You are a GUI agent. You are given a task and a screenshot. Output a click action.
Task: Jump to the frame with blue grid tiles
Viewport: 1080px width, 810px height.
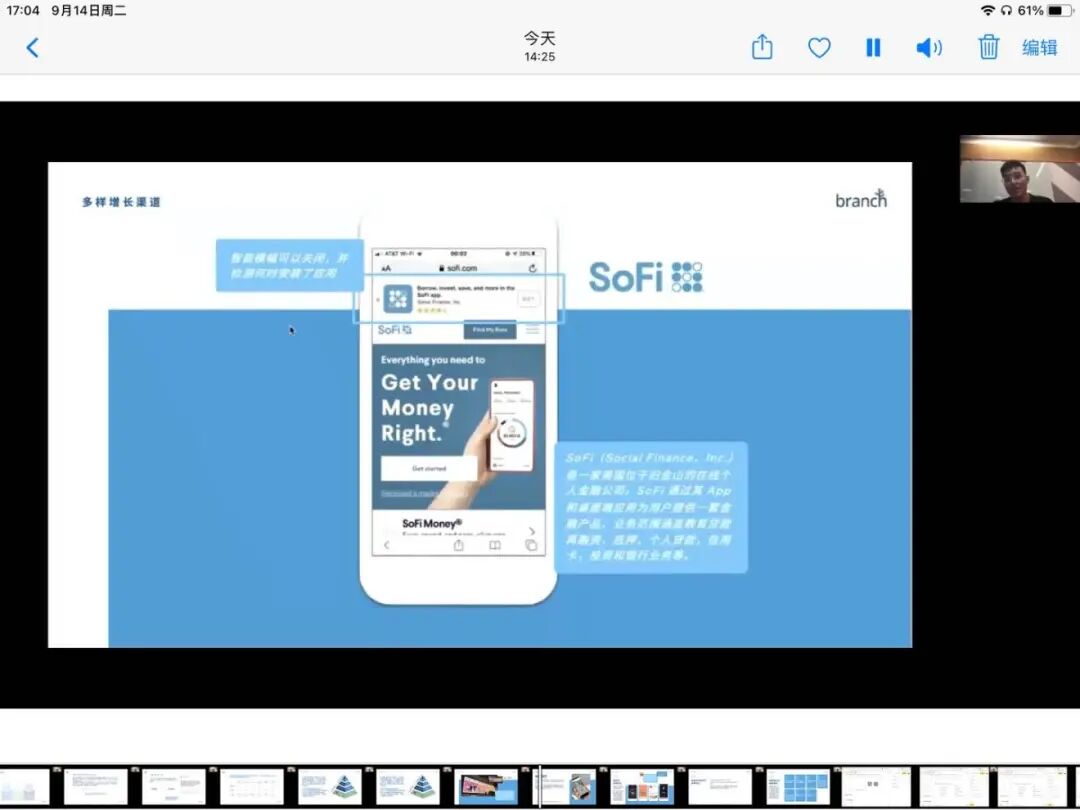coord(798,787)
